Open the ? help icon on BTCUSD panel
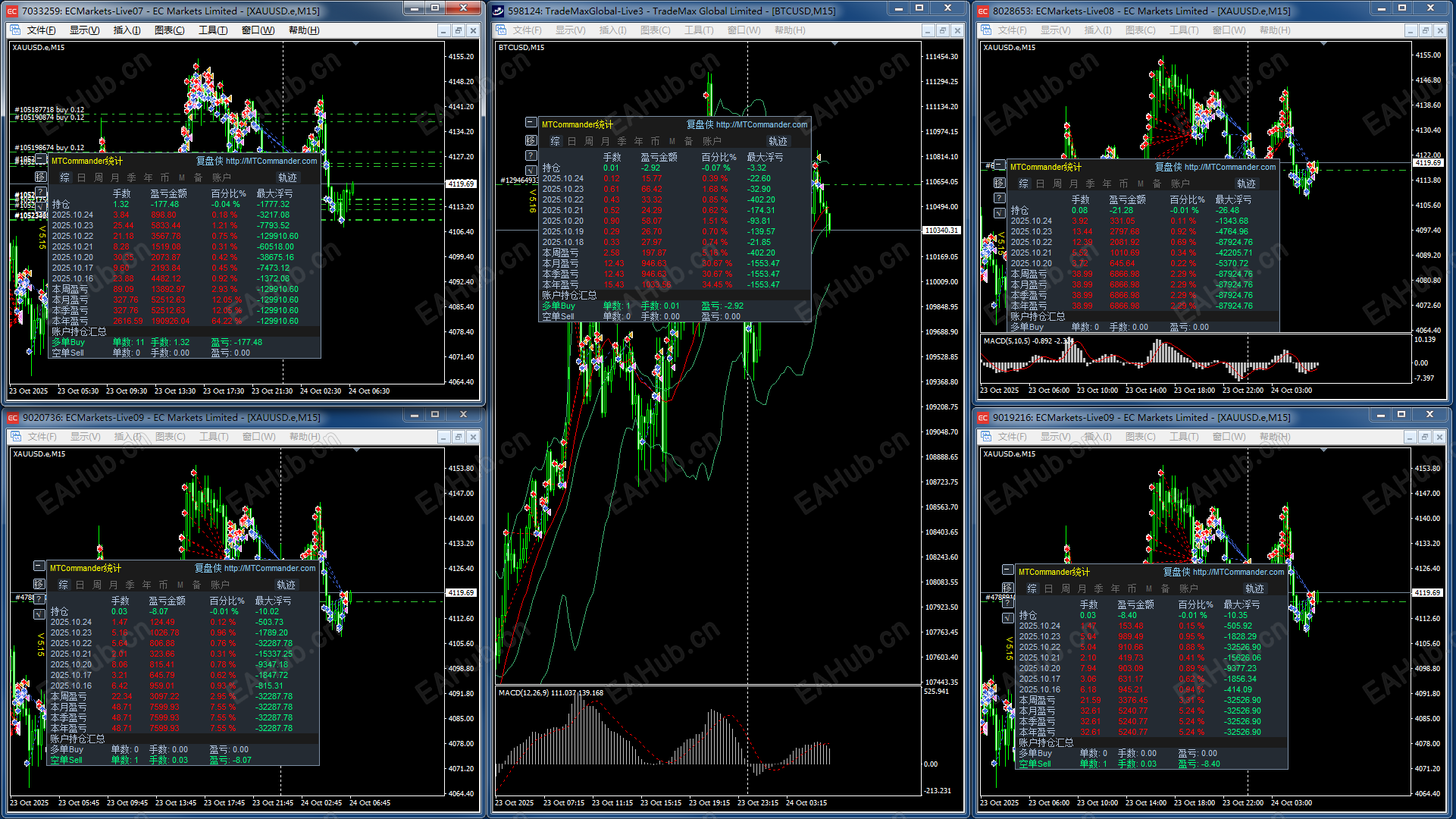This screenshot has height=819, width=1456. pos(531,155)
